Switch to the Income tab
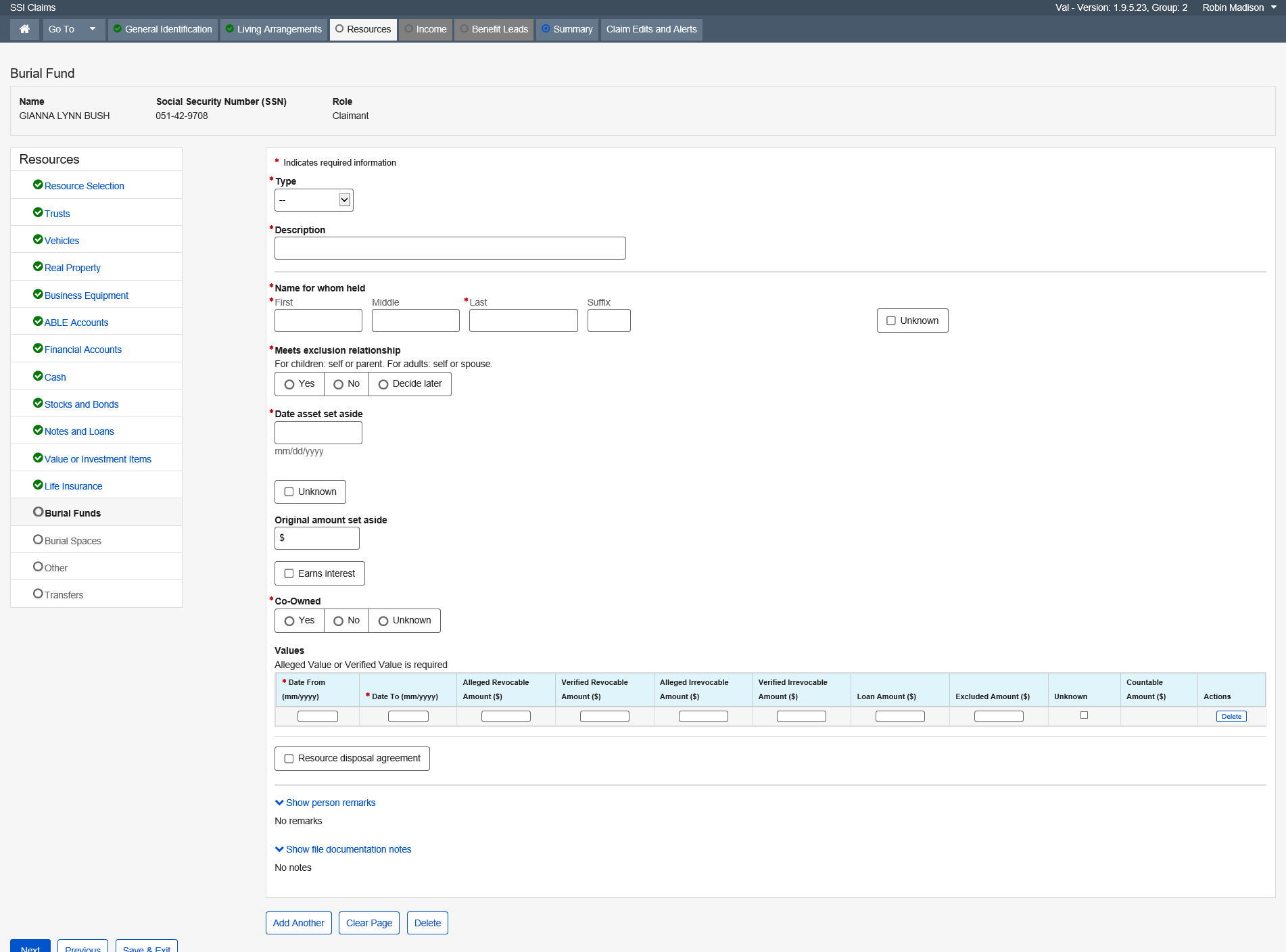Image resolution: width=1286 pixels, height=952 pixels. pyautogui.click(x=425, y=29)
